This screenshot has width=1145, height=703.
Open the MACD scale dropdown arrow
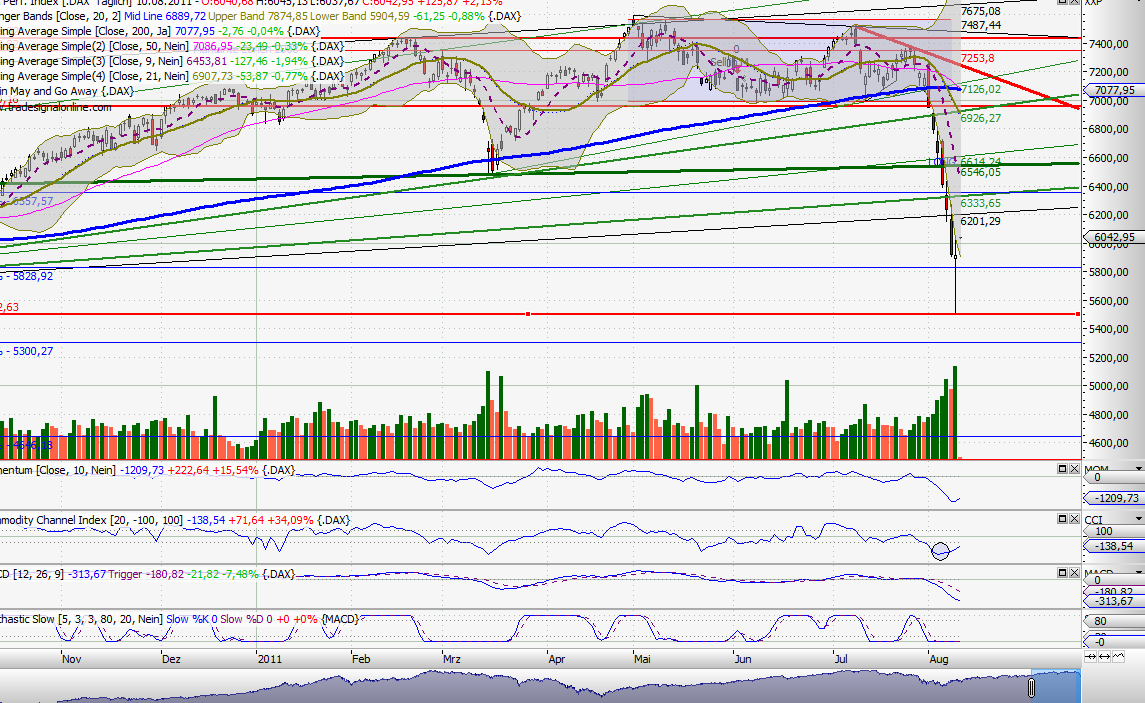[1138, 571]
